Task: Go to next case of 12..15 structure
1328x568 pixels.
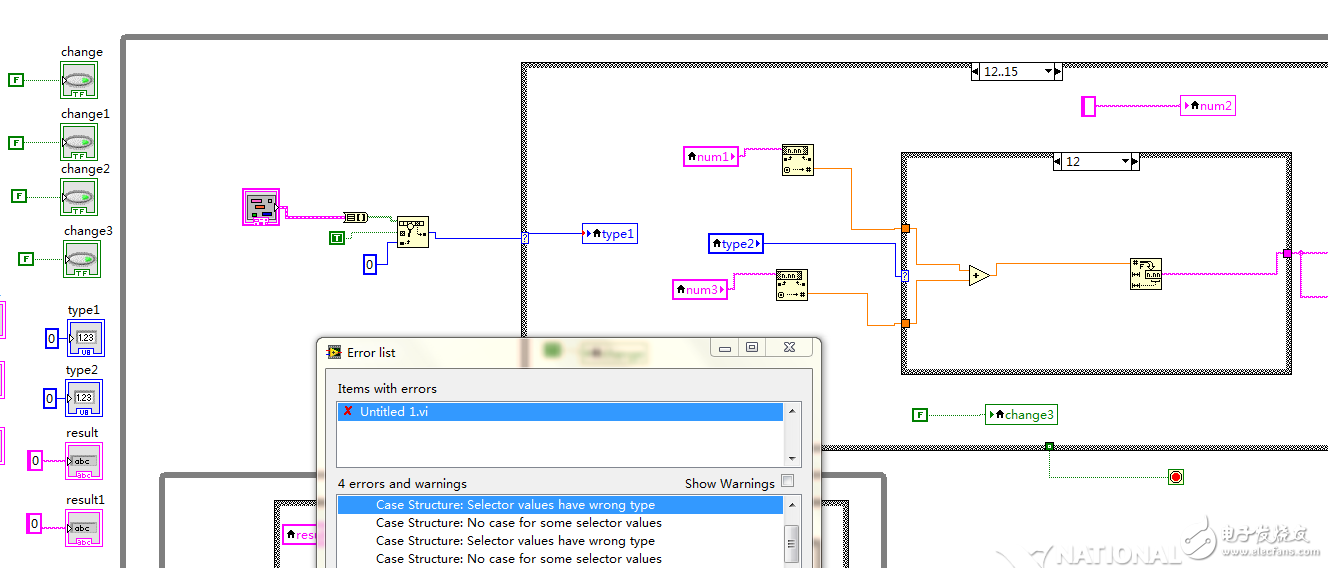Action: 1058,71
